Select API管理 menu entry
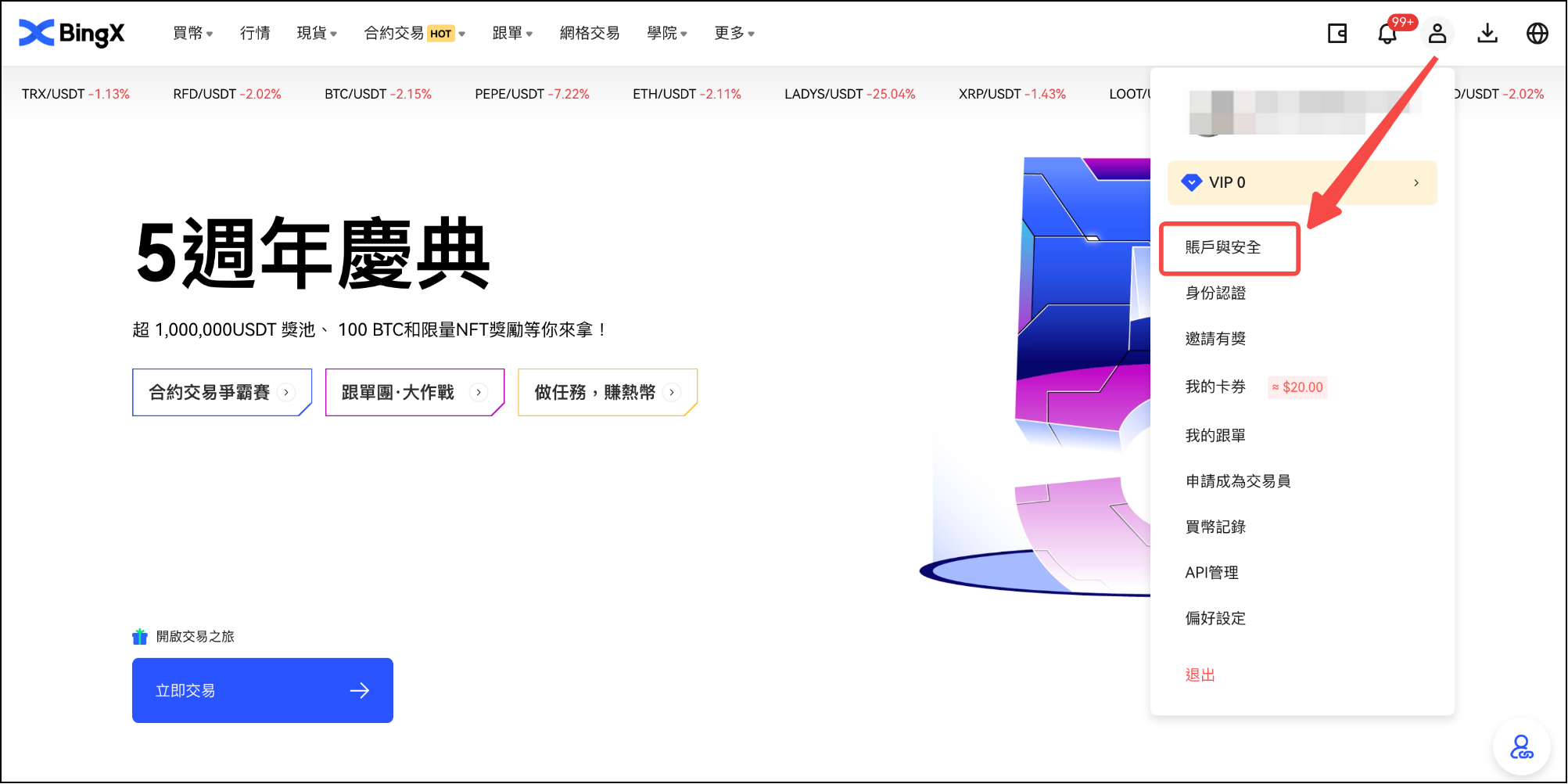This screenshot has height=784, width=1568. click(1211, 573)
